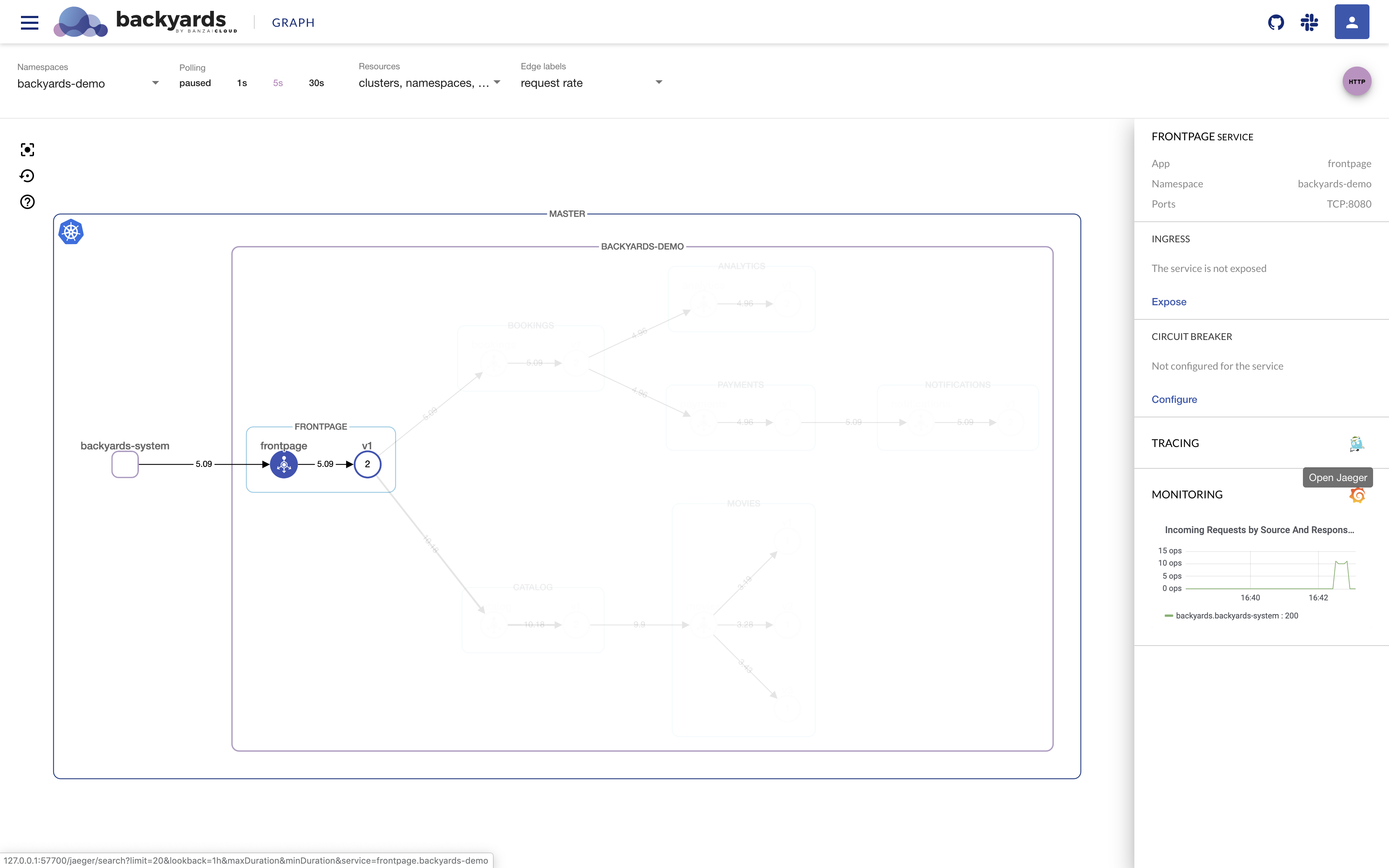This screenshot has width=1389, height=868.
Task: Set polling interval to 30s
Action: pyautogui.click(x=316, y=83)
